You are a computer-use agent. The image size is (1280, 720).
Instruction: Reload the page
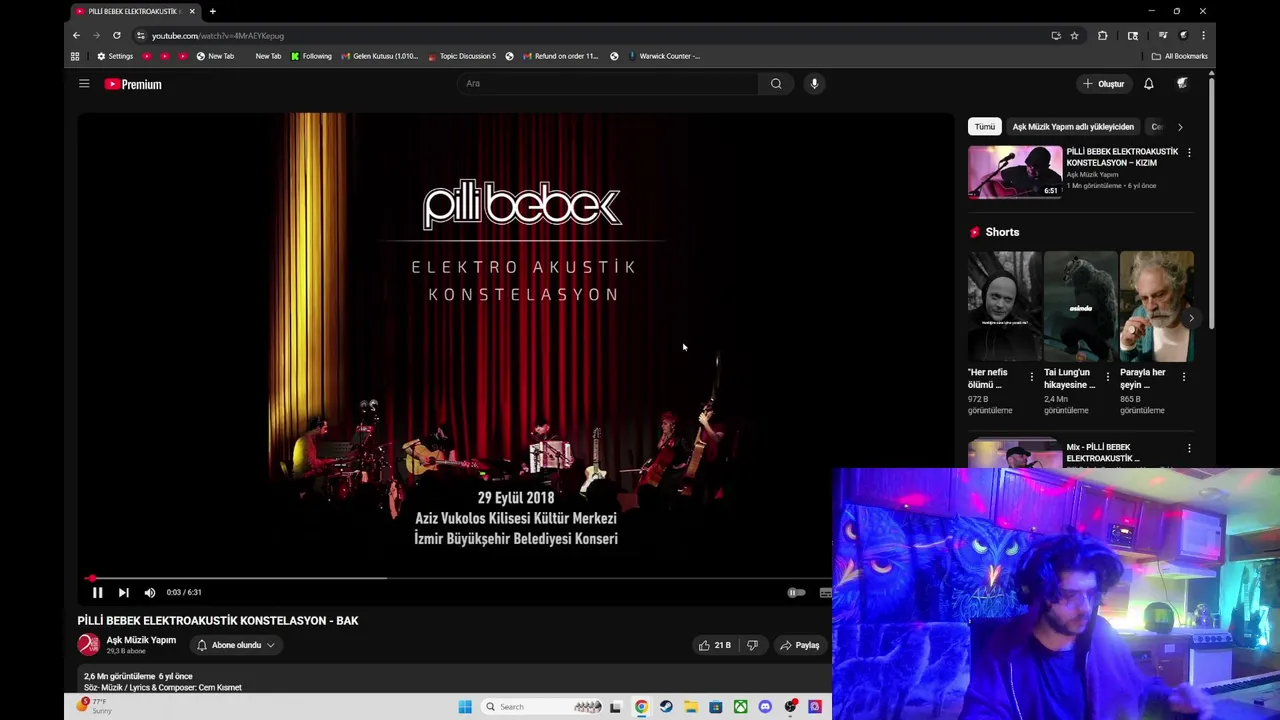(x=116, y=35)
